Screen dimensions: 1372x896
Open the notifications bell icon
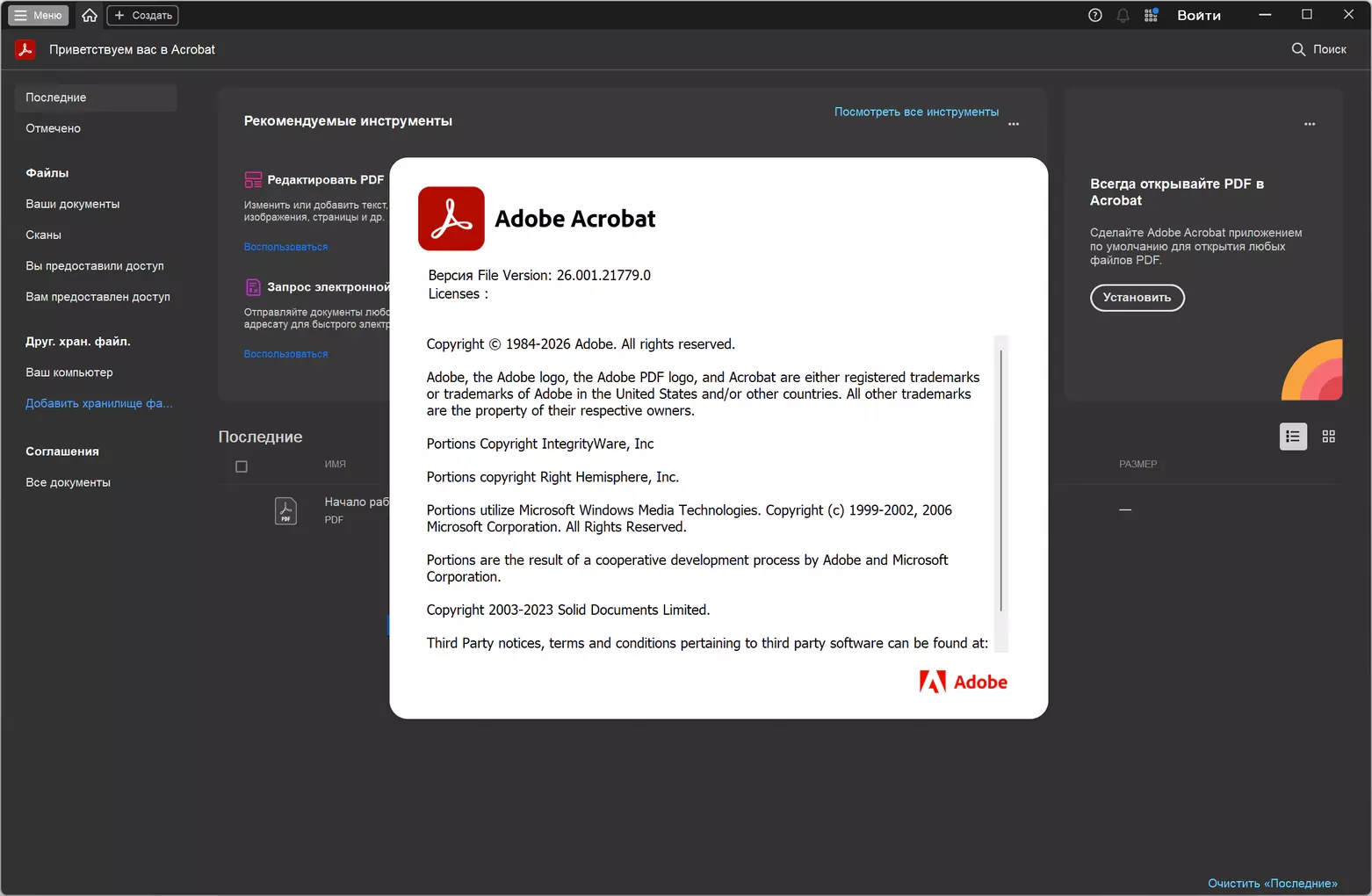click(1123, 15)
